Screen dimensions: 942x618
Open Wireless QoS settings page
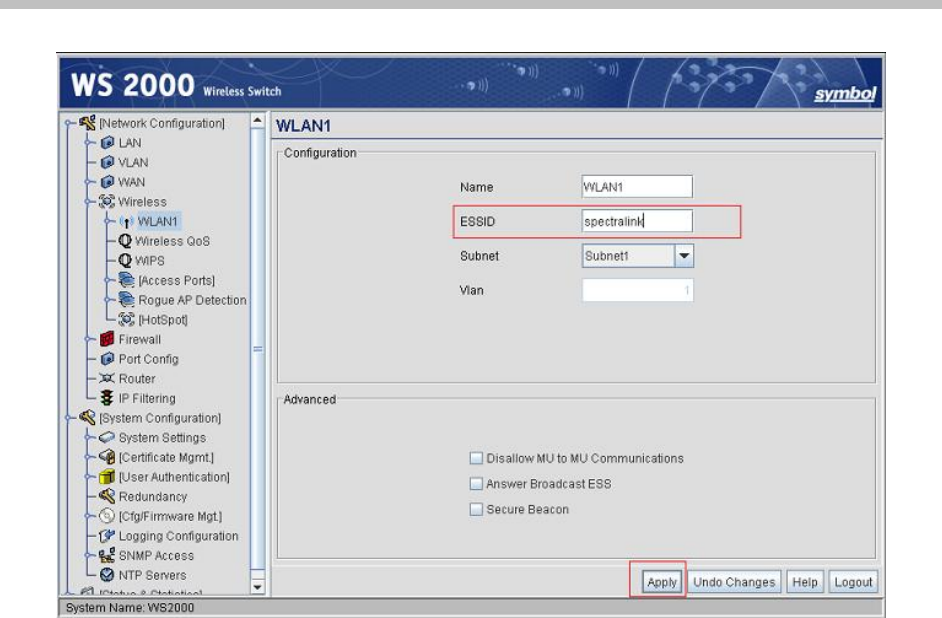coord(172,241)
